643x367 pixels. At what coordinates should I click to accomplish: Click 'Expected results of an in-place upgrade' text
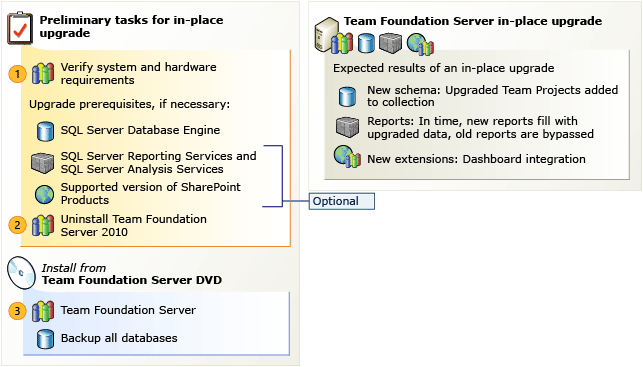(x=444, y=68)
